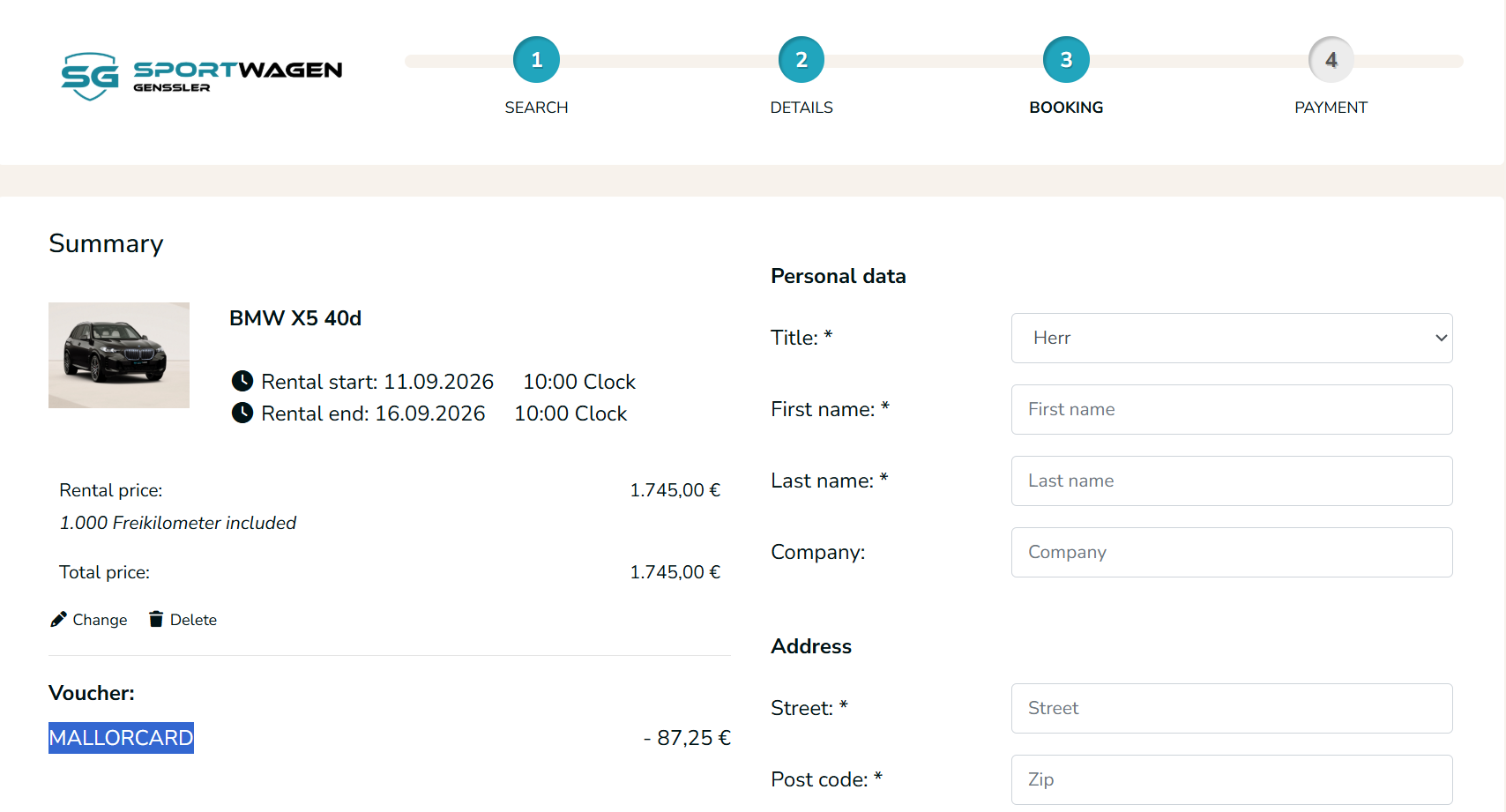
Task: Open the SEARCH step label
Action: [x=536, y=108]
